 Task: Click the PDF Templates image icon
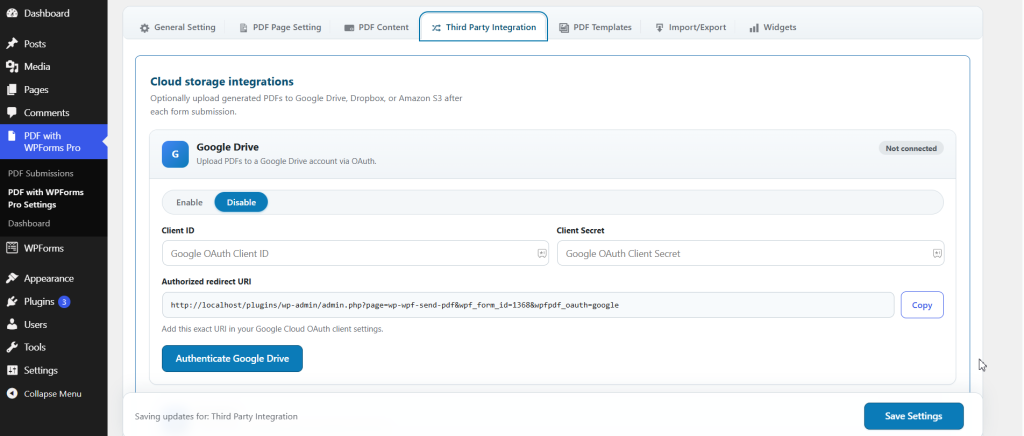564,27
